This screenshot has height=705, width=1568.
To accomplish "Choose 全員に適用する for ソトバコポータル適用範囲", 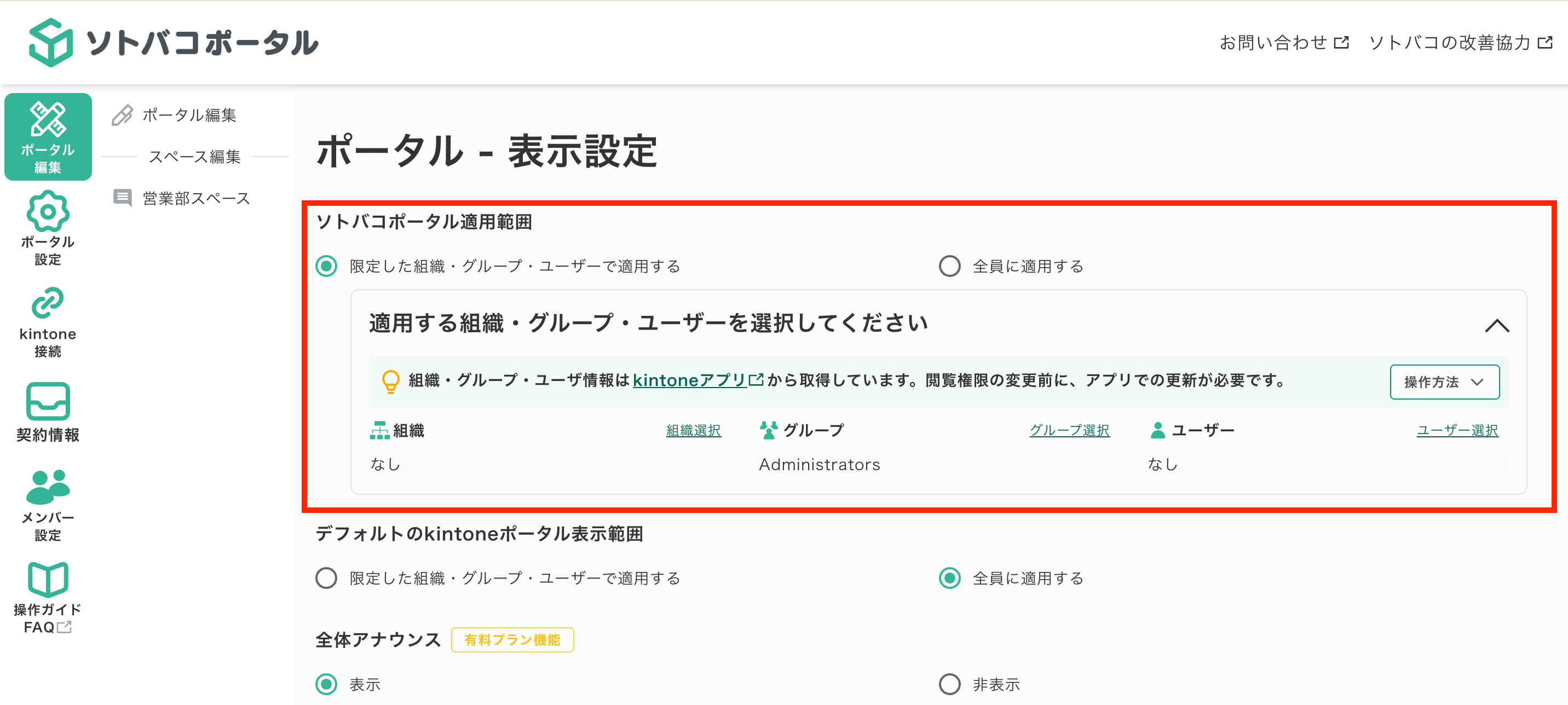I will (949, 265).
